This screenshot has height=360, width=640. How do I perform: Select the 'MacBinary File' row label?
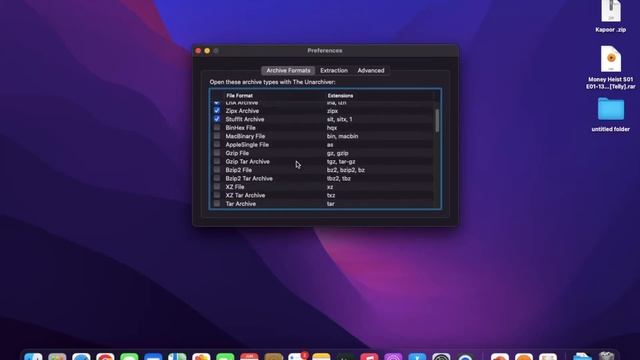tap(245, 136)
